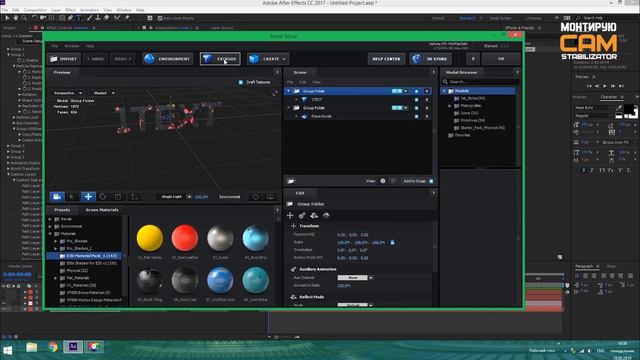Pick the teal metal material sphere

pos(256,280)
